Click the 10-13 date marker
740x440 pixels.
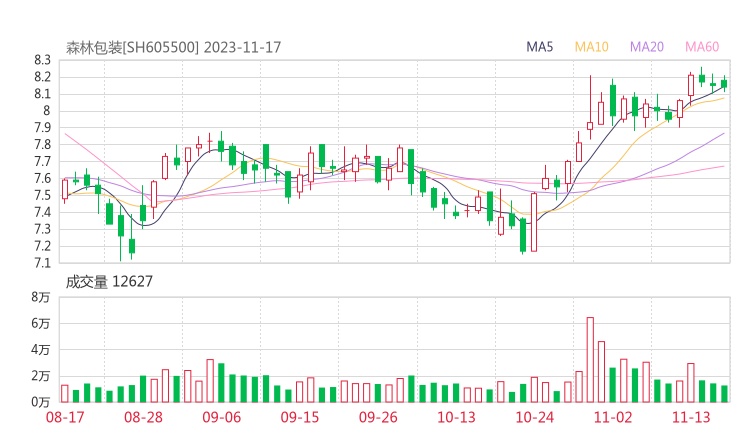456,417
